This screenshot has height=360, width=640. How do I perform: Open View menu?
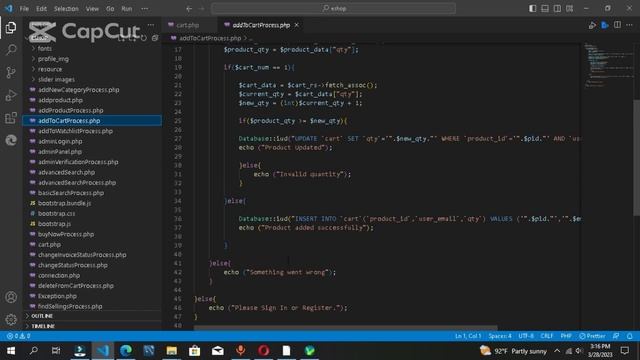[92, 9]
